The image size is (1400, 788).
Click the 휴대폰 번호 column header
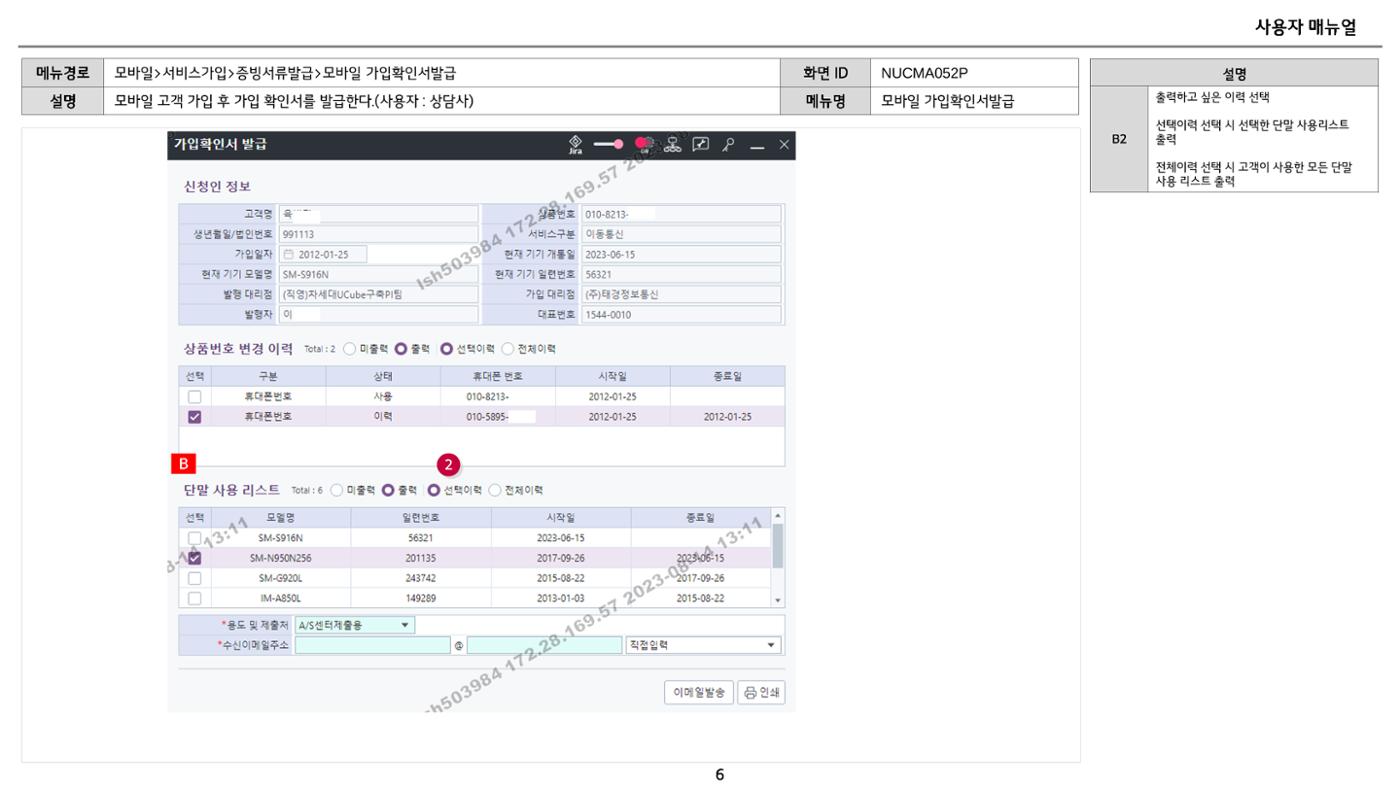coord(498,377)
